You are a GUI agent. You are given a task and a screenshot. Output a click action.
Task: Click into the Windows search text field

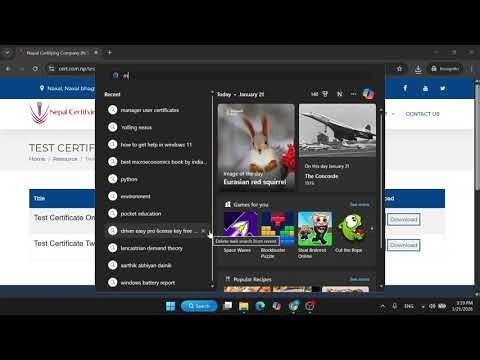coord(240,76)
